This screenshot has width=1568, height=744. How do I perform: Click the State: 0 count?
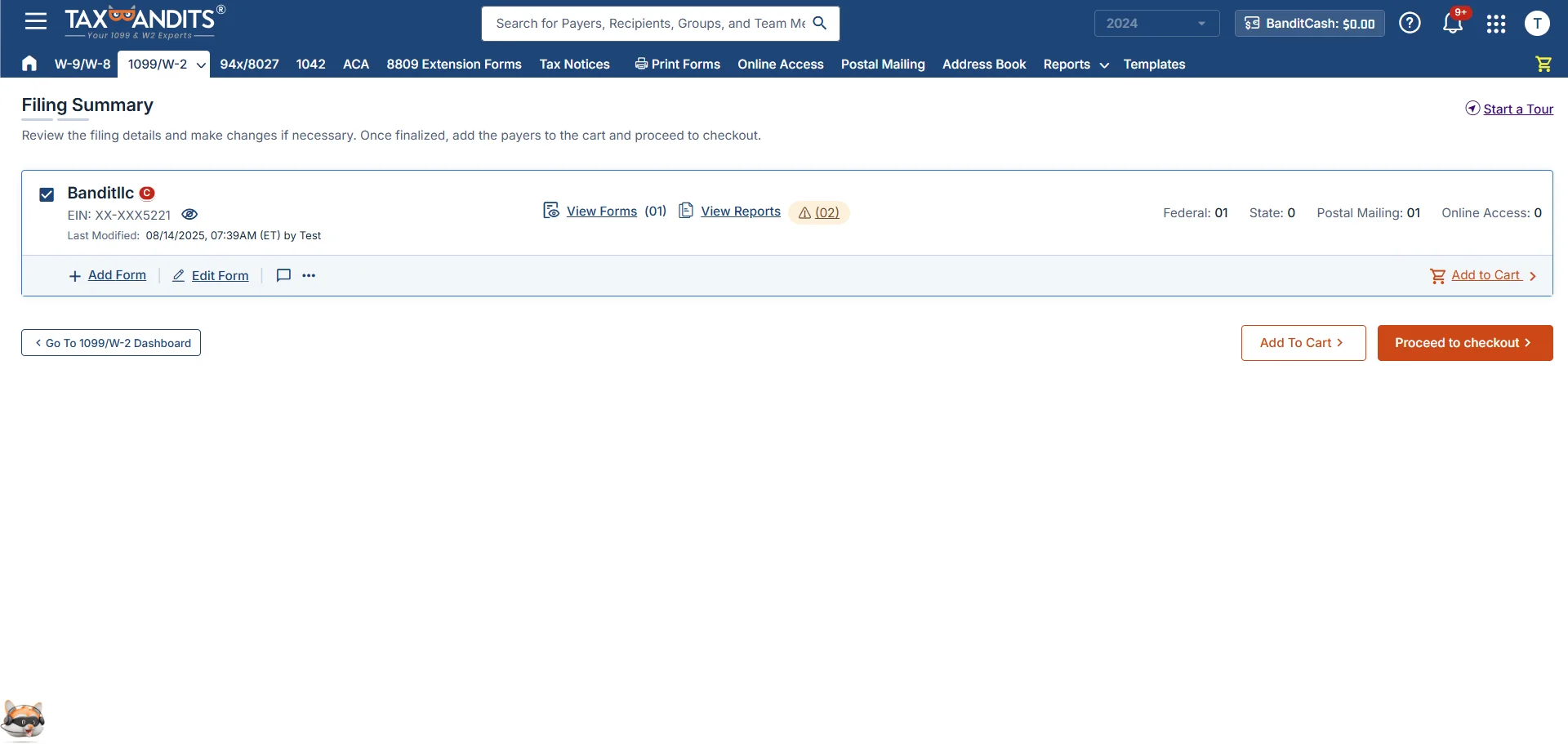[1272, 212]
